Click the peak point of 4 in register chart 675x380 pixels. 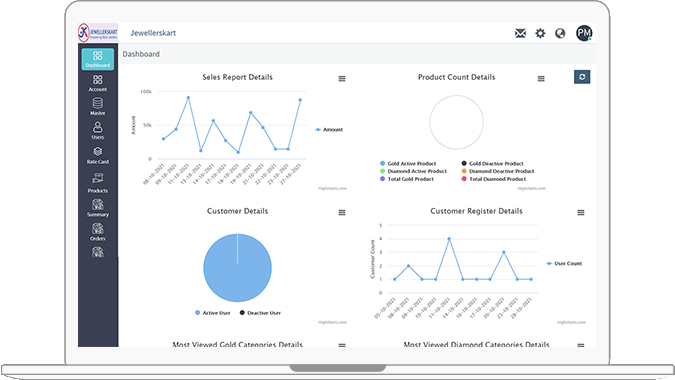[x=449, y=239]
